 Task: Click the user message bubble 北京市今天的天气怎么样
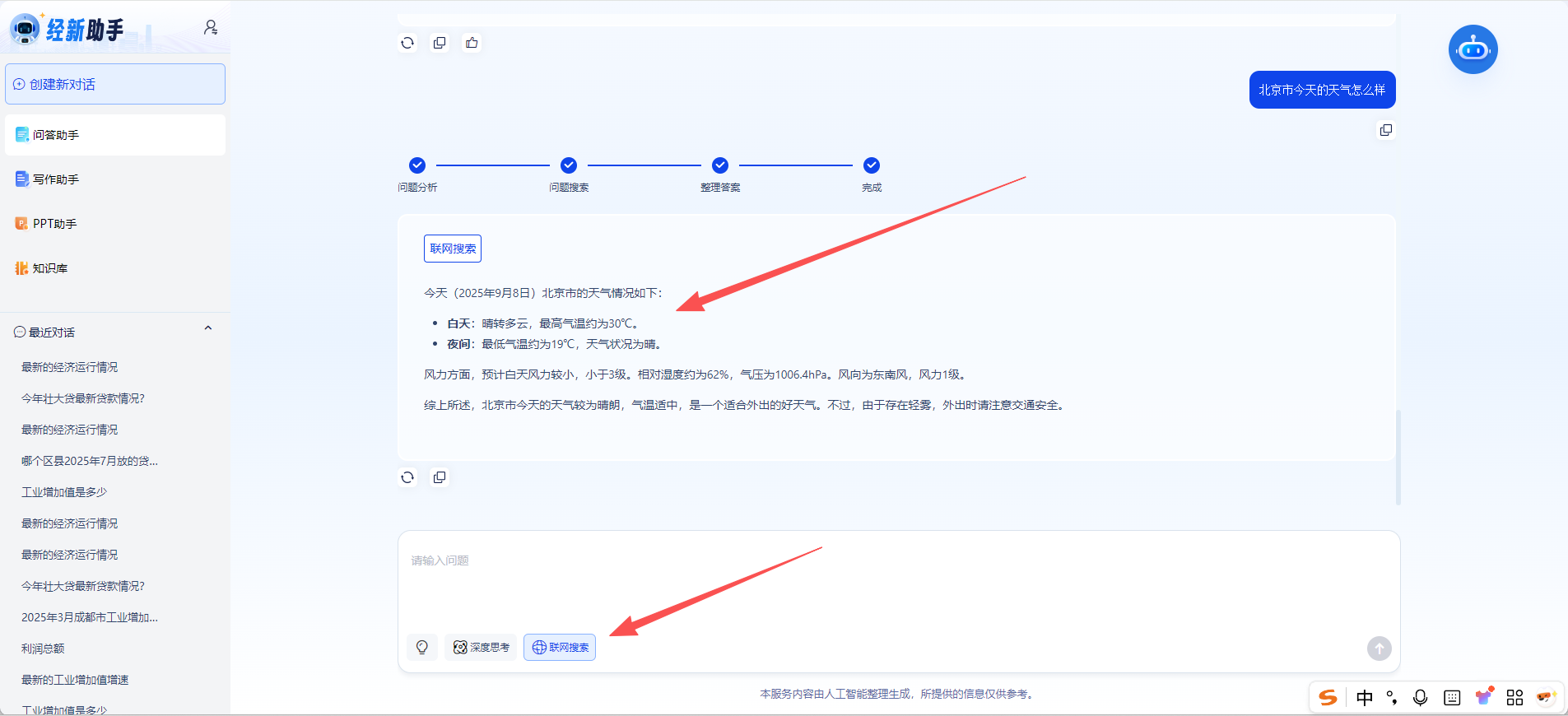[1322, 90]
